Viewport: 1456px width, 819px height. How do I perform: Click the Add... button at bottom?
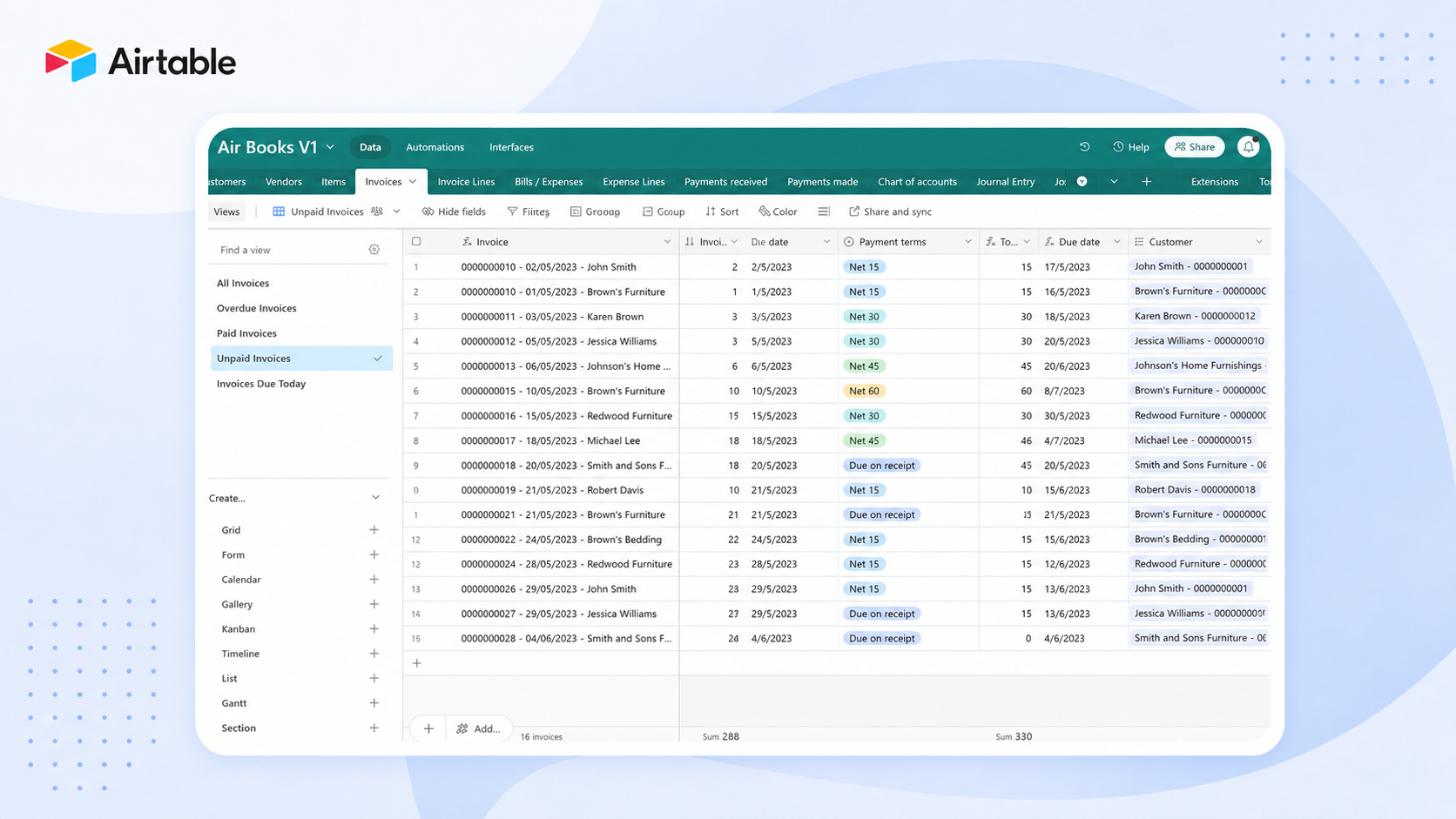[479, 728]
